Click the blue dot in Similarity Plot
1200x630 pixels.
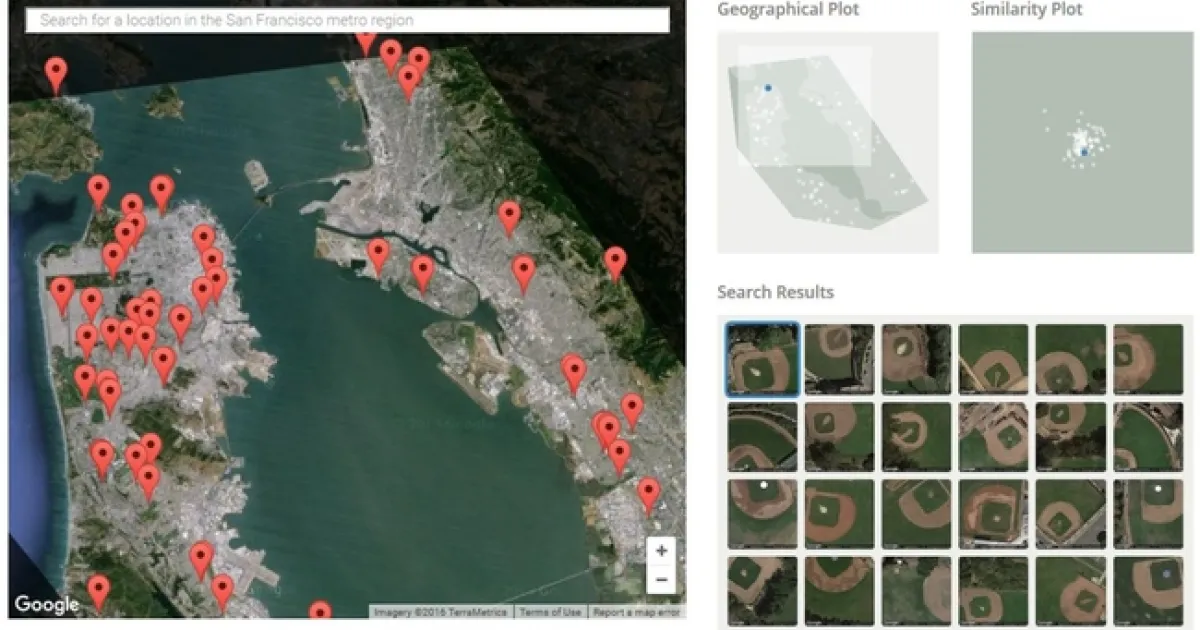click(x=1084, y=152)
